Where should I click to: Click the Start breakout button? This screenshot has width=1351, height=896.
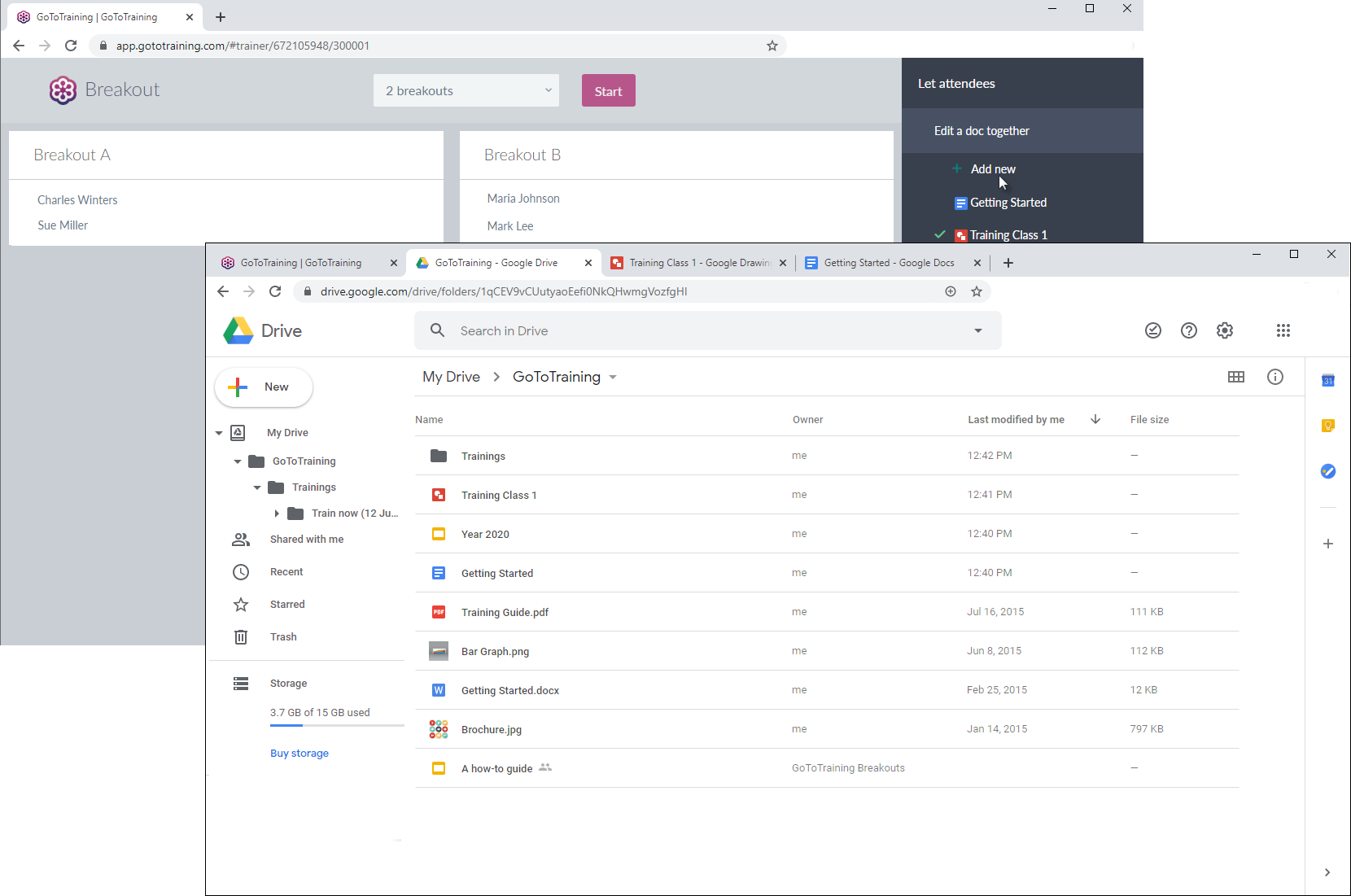[x=609, y=90]
